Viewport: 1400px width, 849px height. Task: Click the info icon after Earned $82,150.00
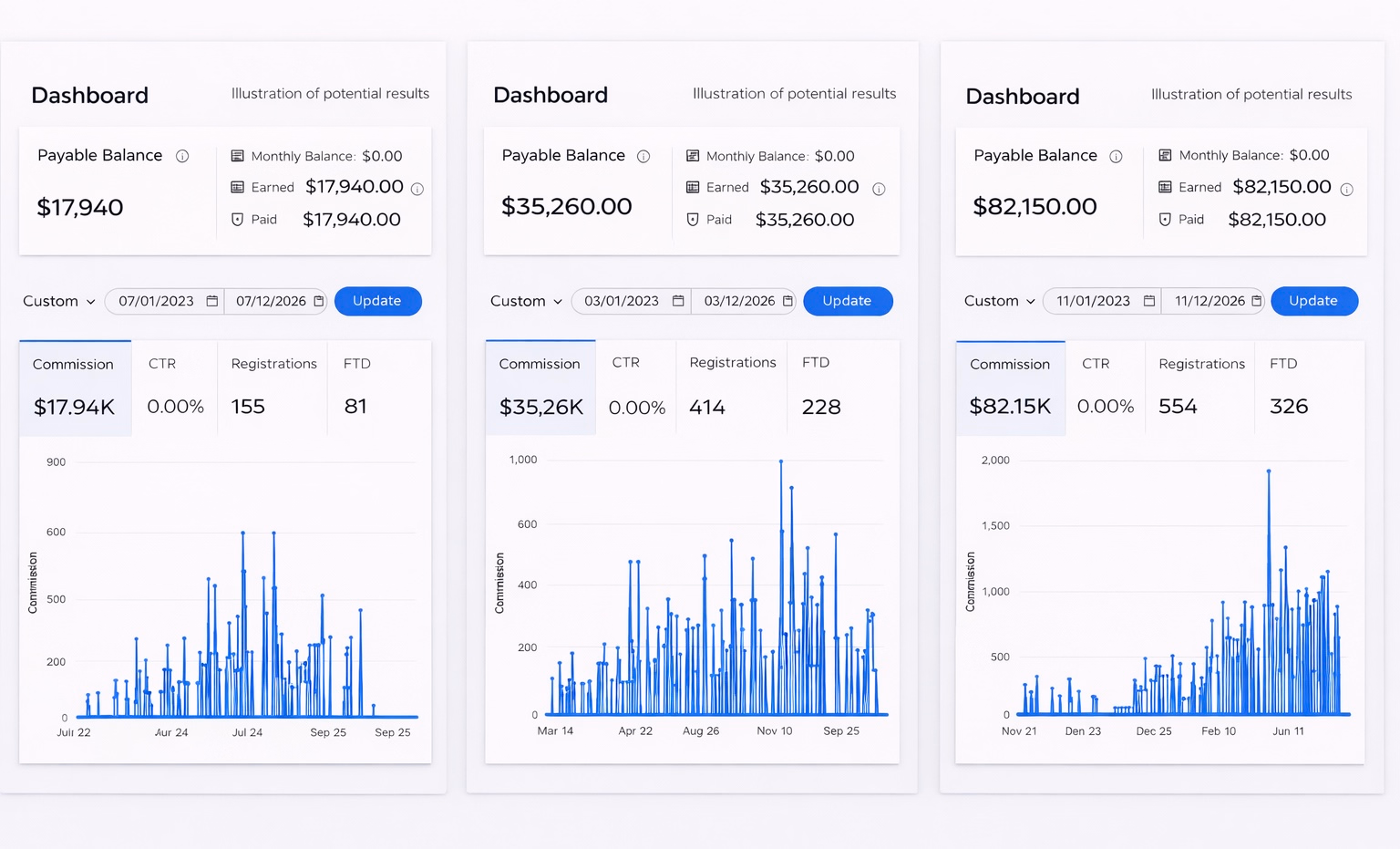point(1346,189)
